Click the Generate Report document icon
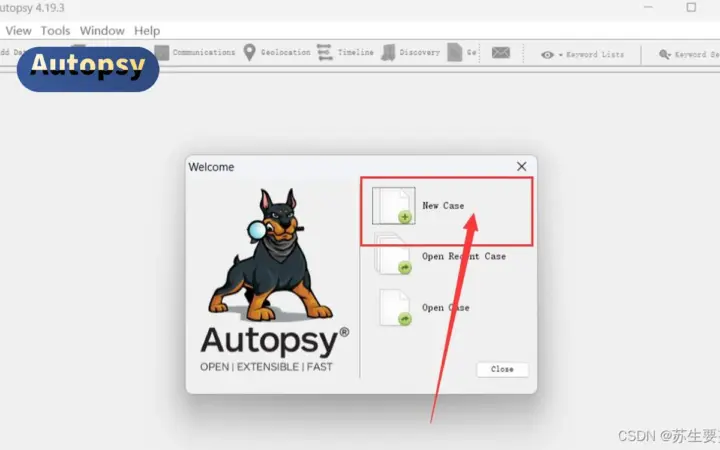Viewport: 720px width, 450px height. point(455,52)
